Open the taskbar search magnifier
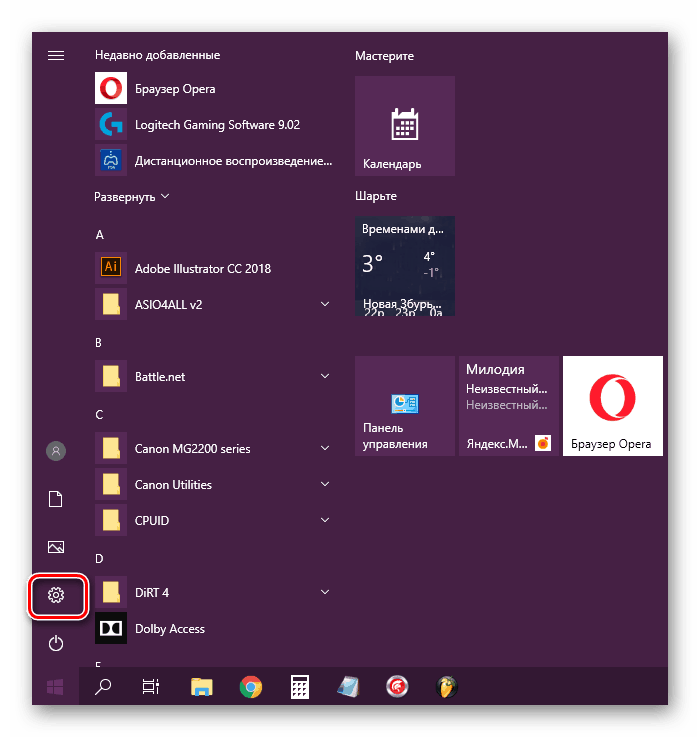The width and height of the screenshot is (700, 737). click(x=103, y=687)
